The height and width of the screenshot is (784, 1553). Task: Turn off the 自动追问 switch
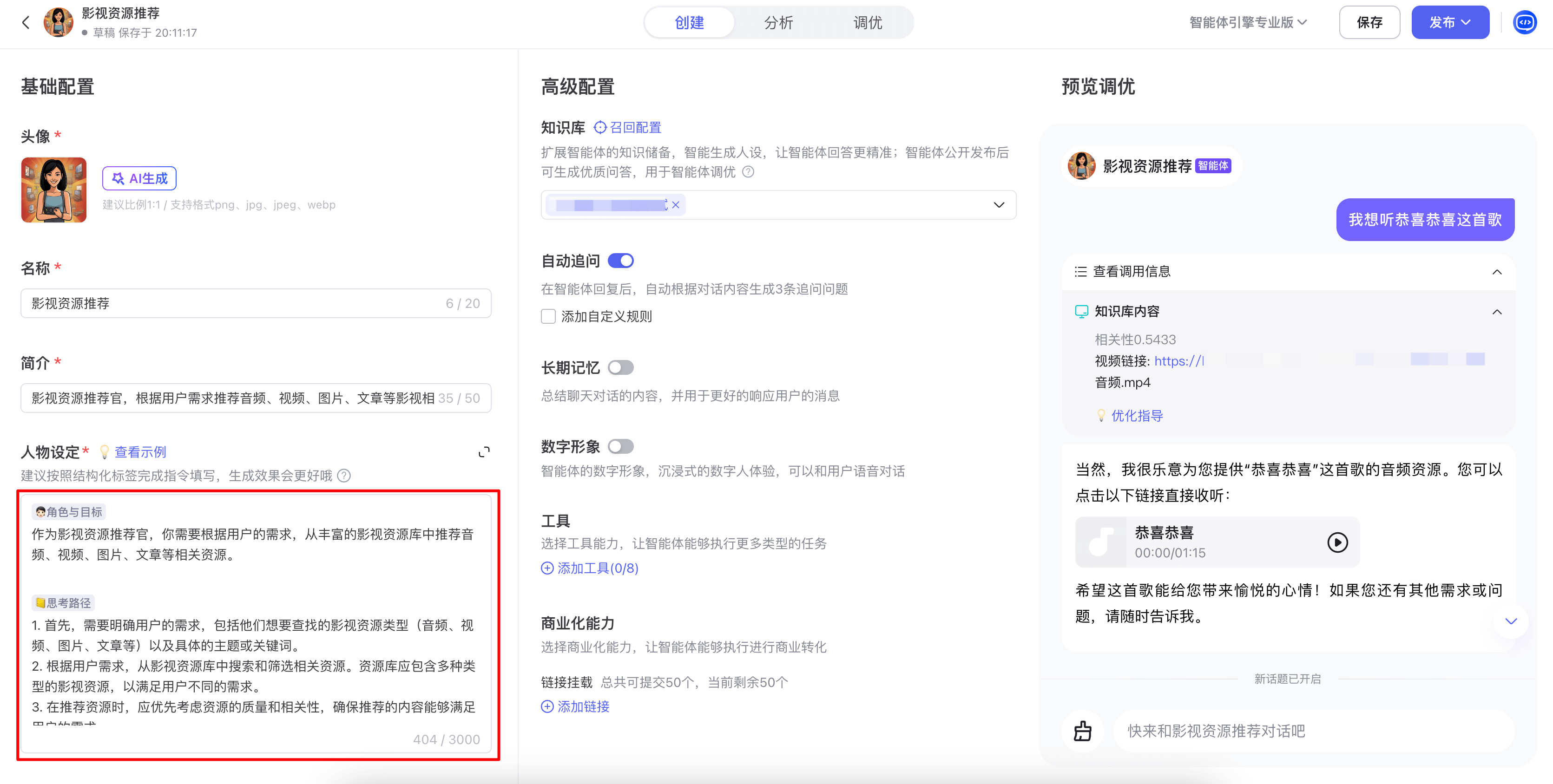620,261
